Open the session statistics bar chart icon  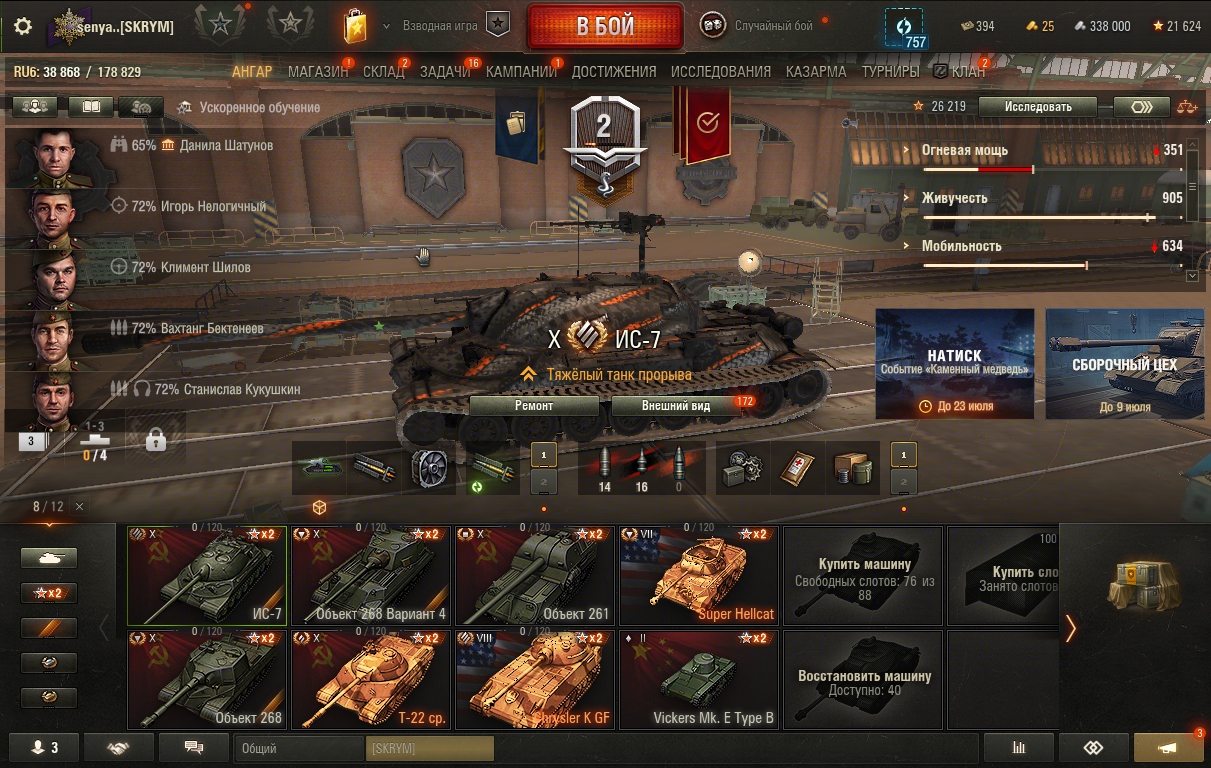click(1019, 747)
